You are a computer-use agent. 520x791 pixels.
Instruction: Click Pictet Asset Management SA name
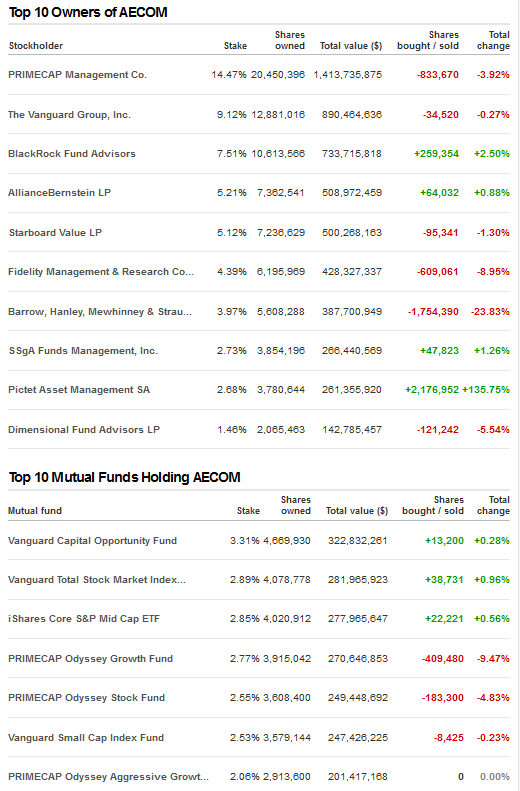[x=79, y=390]
